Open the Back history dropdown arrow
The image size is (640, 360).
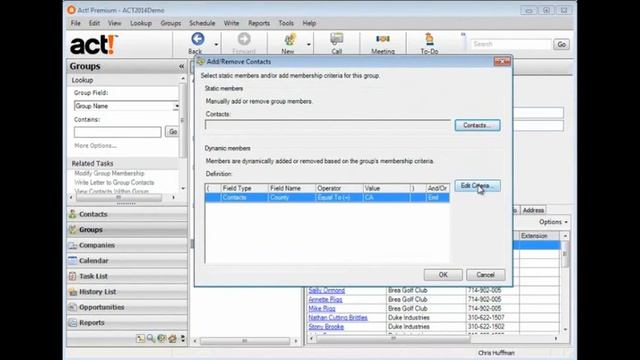pos(216,44)
